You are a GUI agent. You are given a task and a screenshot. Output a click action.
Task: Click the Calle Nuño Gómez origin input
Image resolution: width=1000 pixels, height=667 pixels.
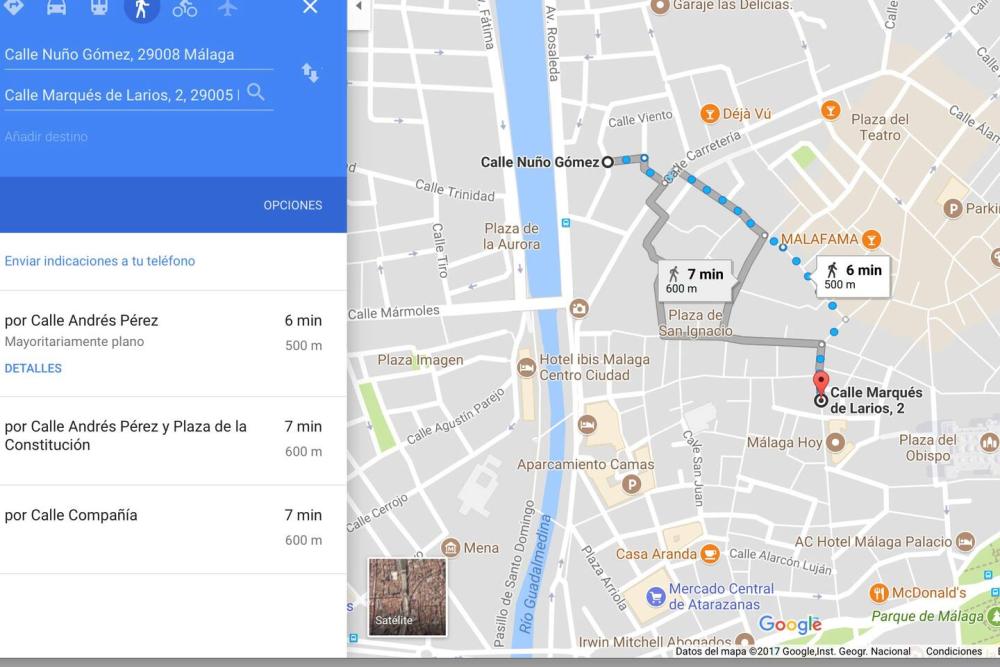tap(137, 55)
